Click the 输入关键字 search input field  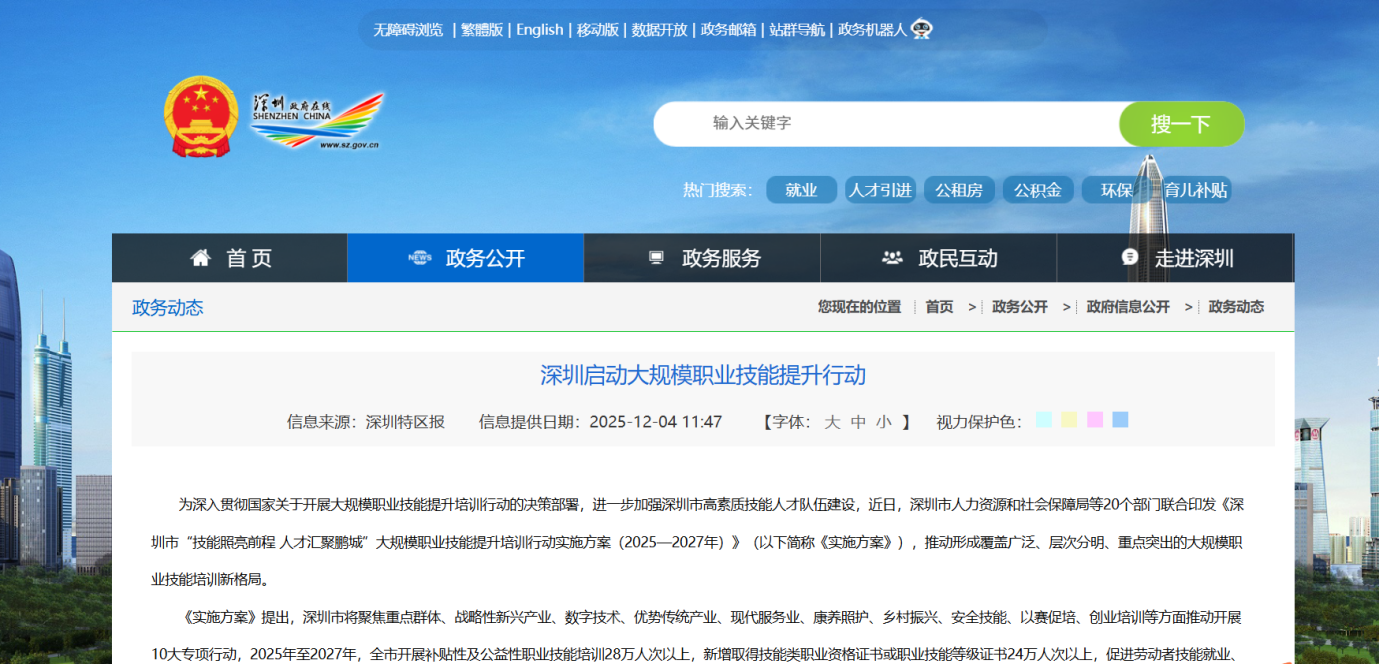coord(885,123)
